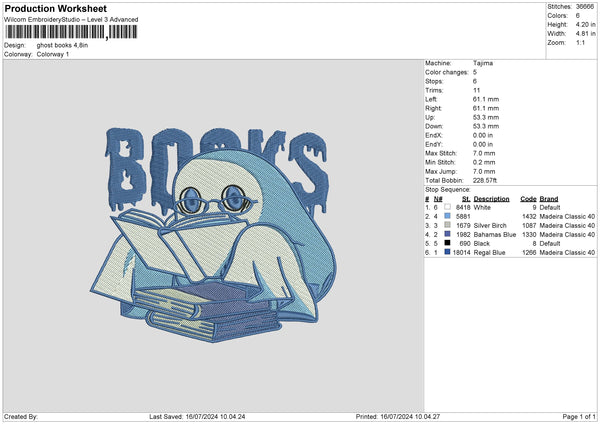This screenshot has height=424, width=600.
Task: Click the Silver Birch color swatch
Action: [447, 225]
